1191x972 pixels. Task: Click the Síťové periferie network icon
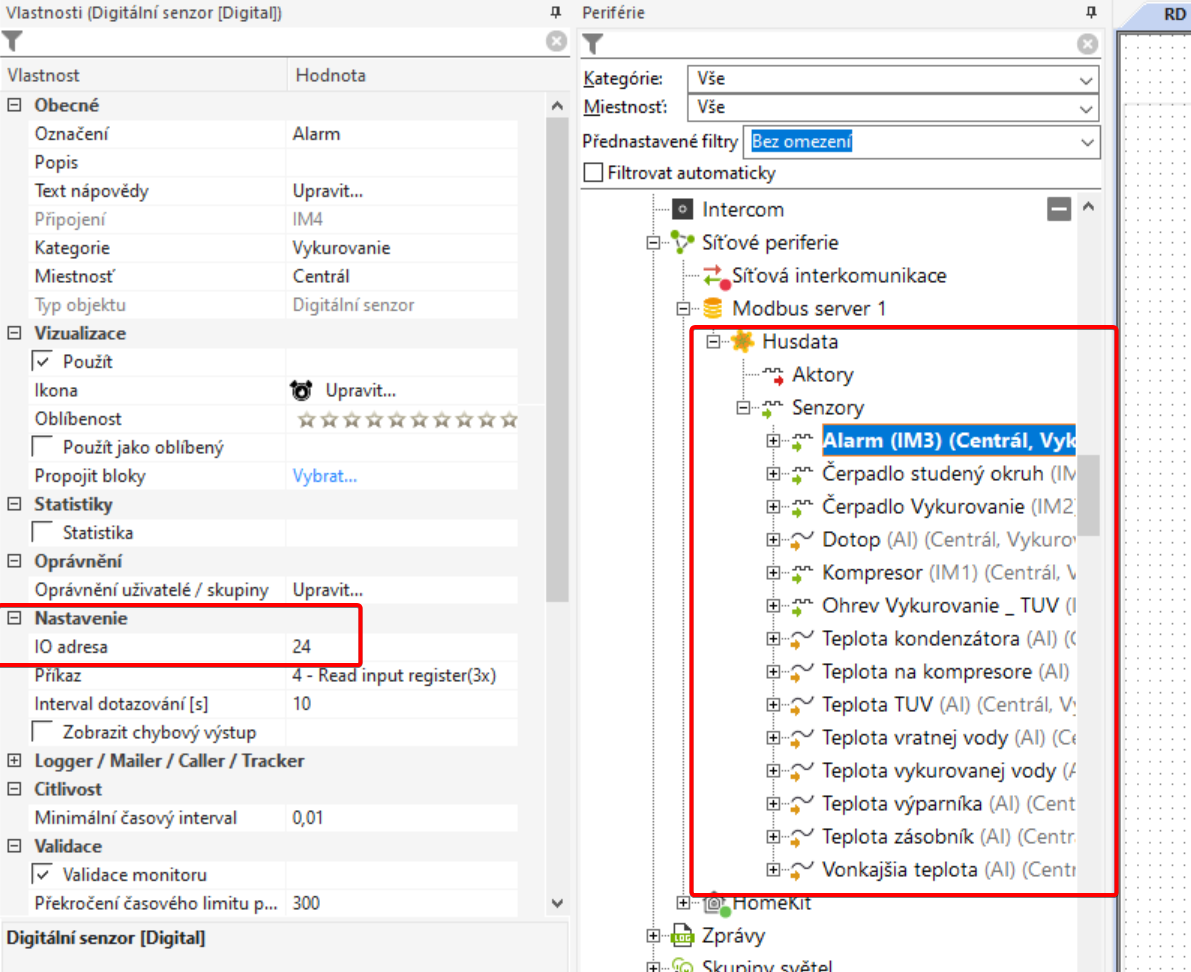(682, 242)
